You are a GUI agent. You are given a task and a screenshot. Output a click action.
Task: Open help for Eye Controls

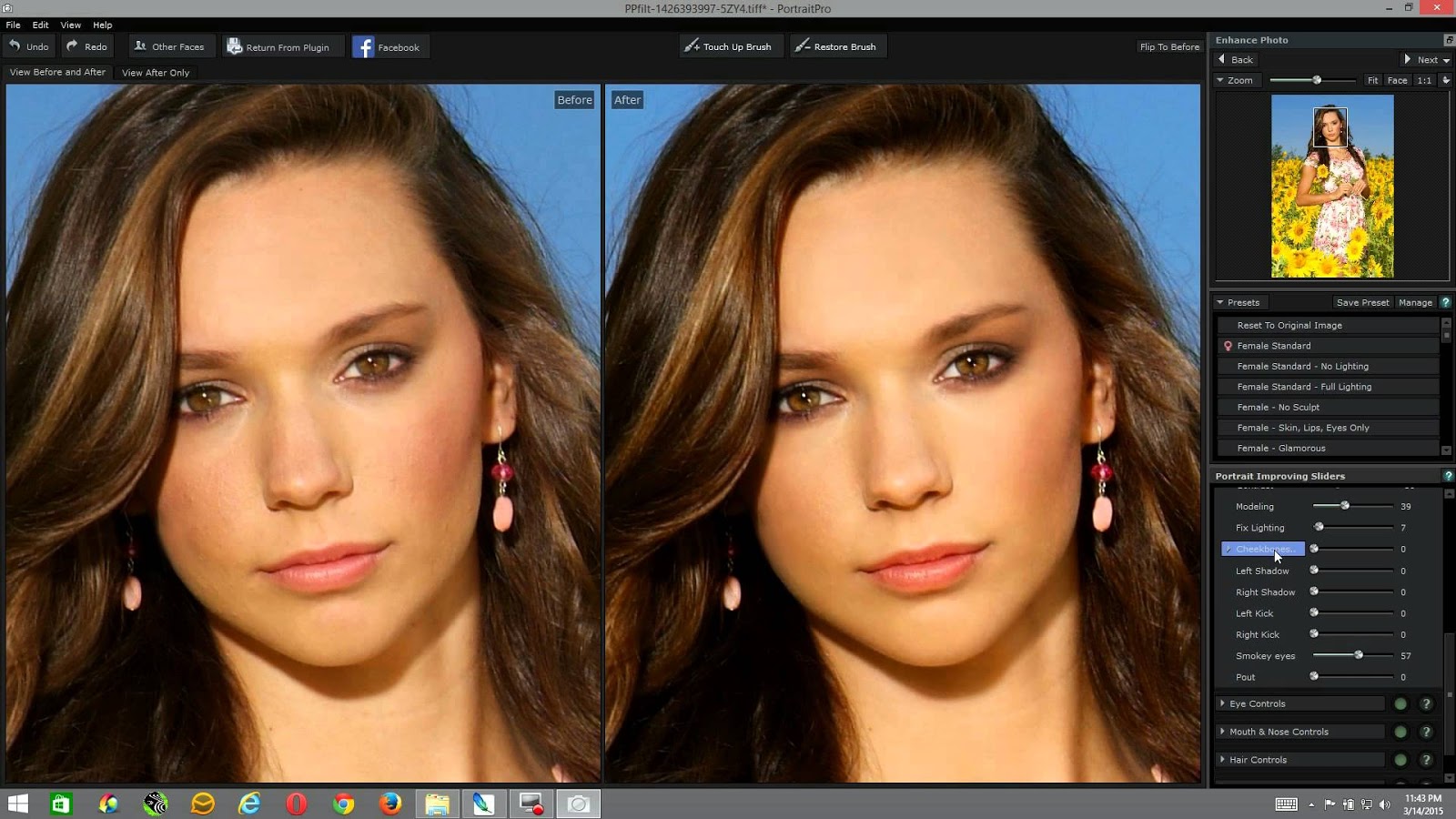1427,703
